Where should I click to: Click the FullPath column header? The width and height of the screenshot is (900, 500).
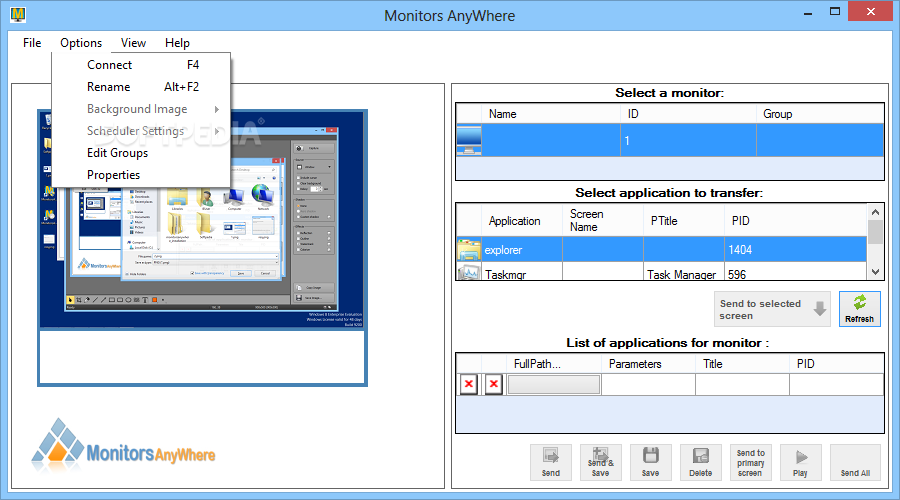(x=554, y=363)
